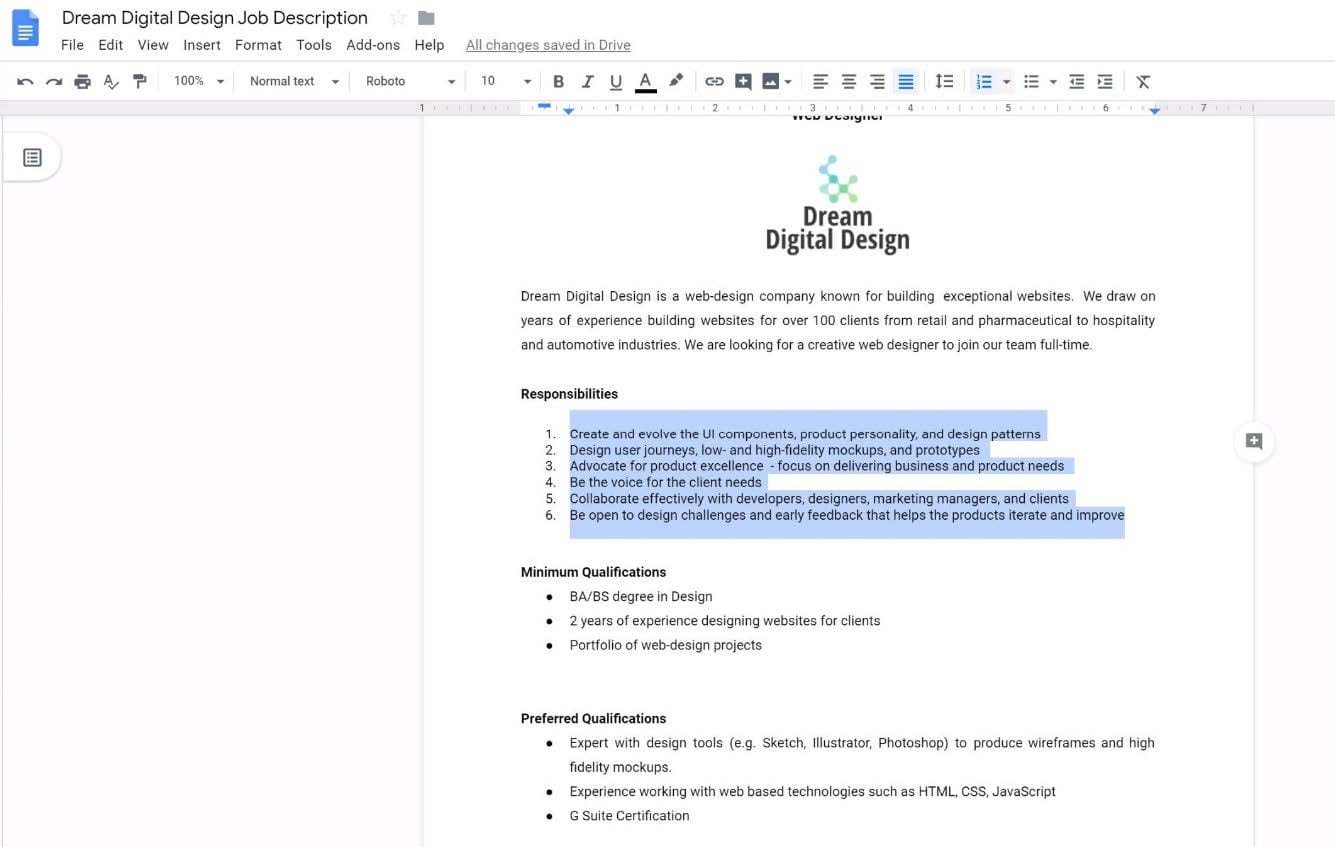Insert a link using chain icon
The image size is (1335, 847).
pyautogui.click(x=714, y=81)
